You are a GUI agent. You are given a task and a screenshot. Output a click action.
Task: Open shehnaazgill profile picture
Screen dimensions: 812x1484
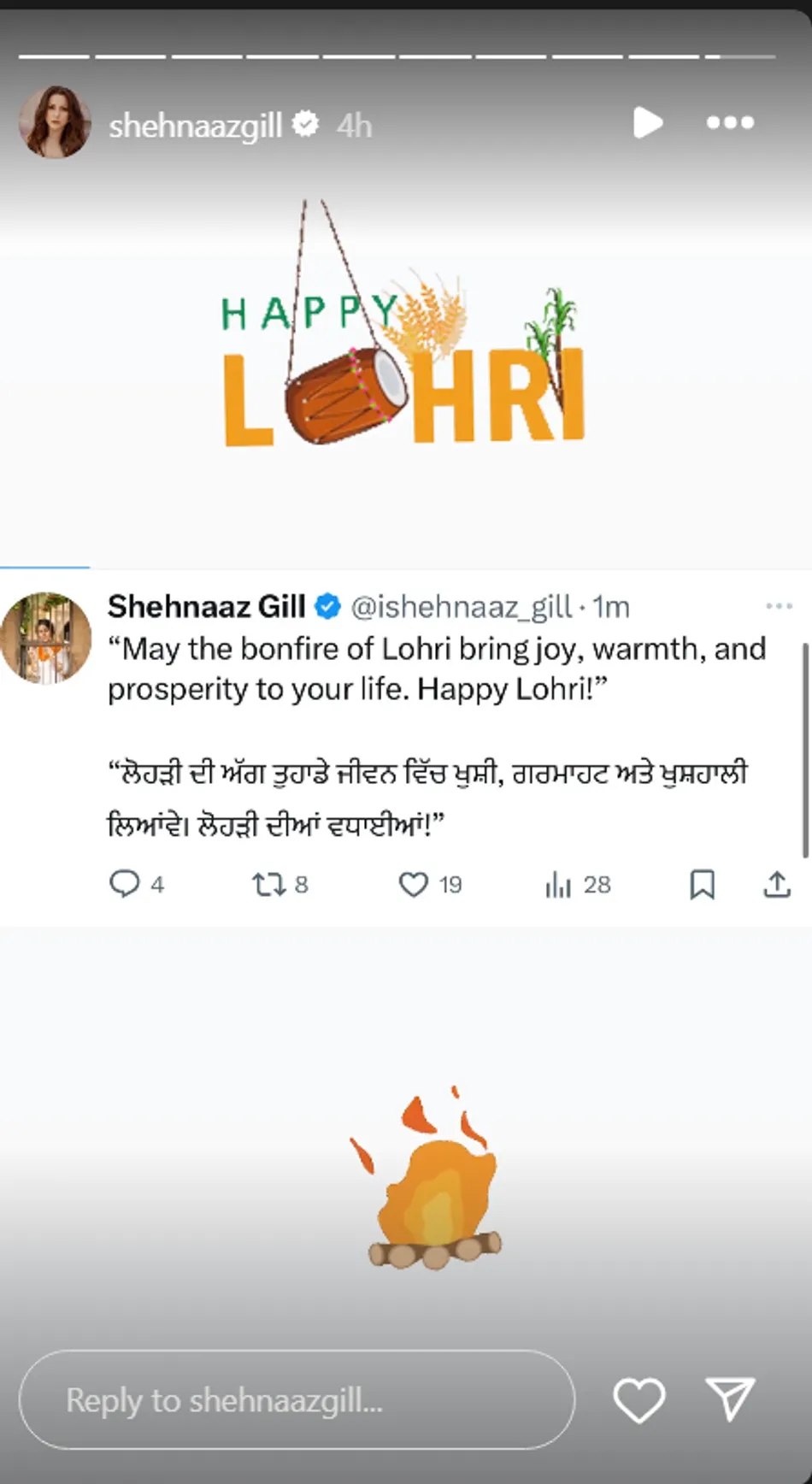pos(55,122)
